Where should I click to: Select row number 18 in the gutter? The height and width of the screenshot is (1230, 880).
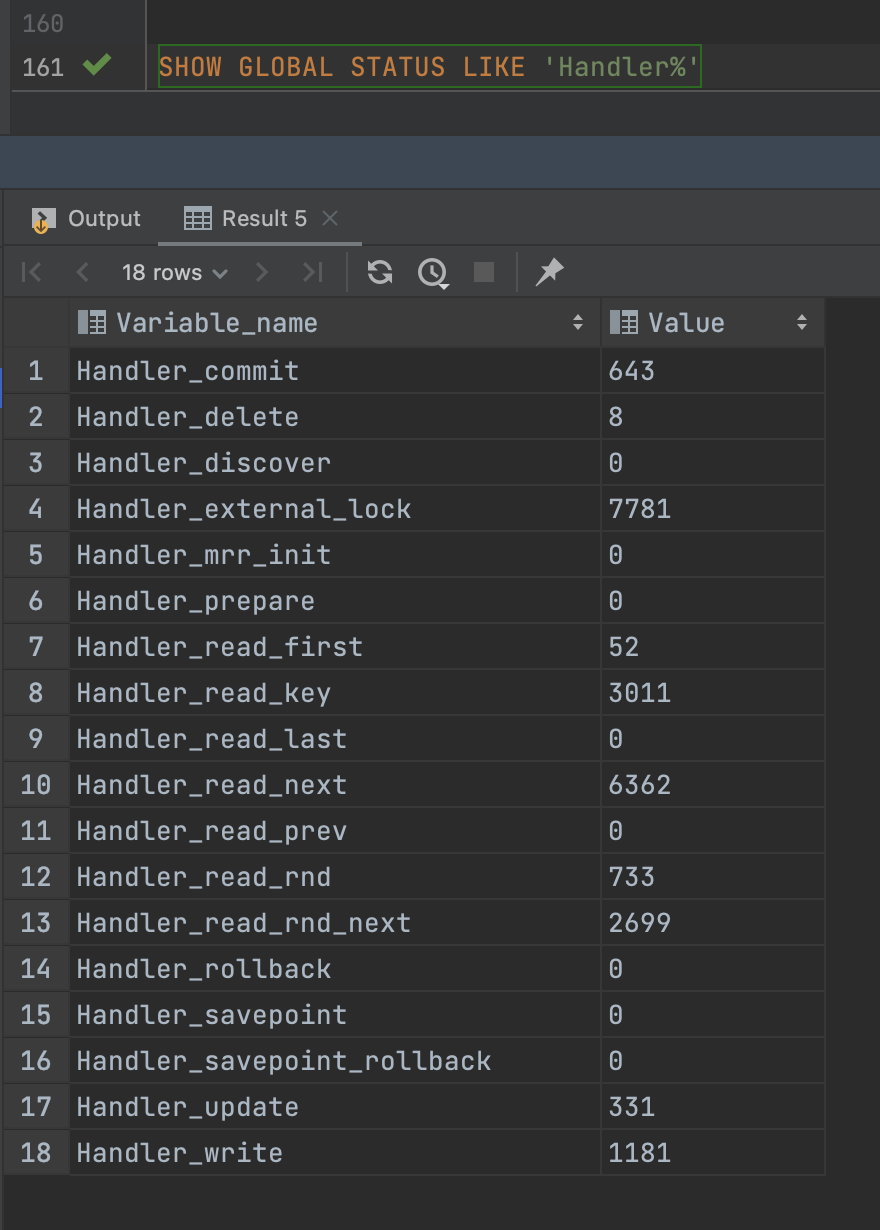pyautogui.click(x=36, y=1153)
